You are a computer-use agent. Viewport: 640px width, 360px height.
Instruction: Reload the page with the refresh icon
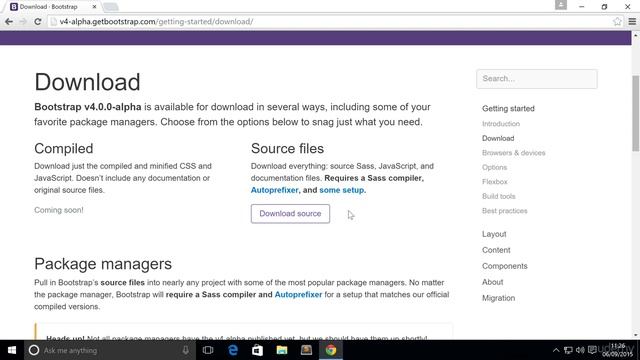point(38,22)
